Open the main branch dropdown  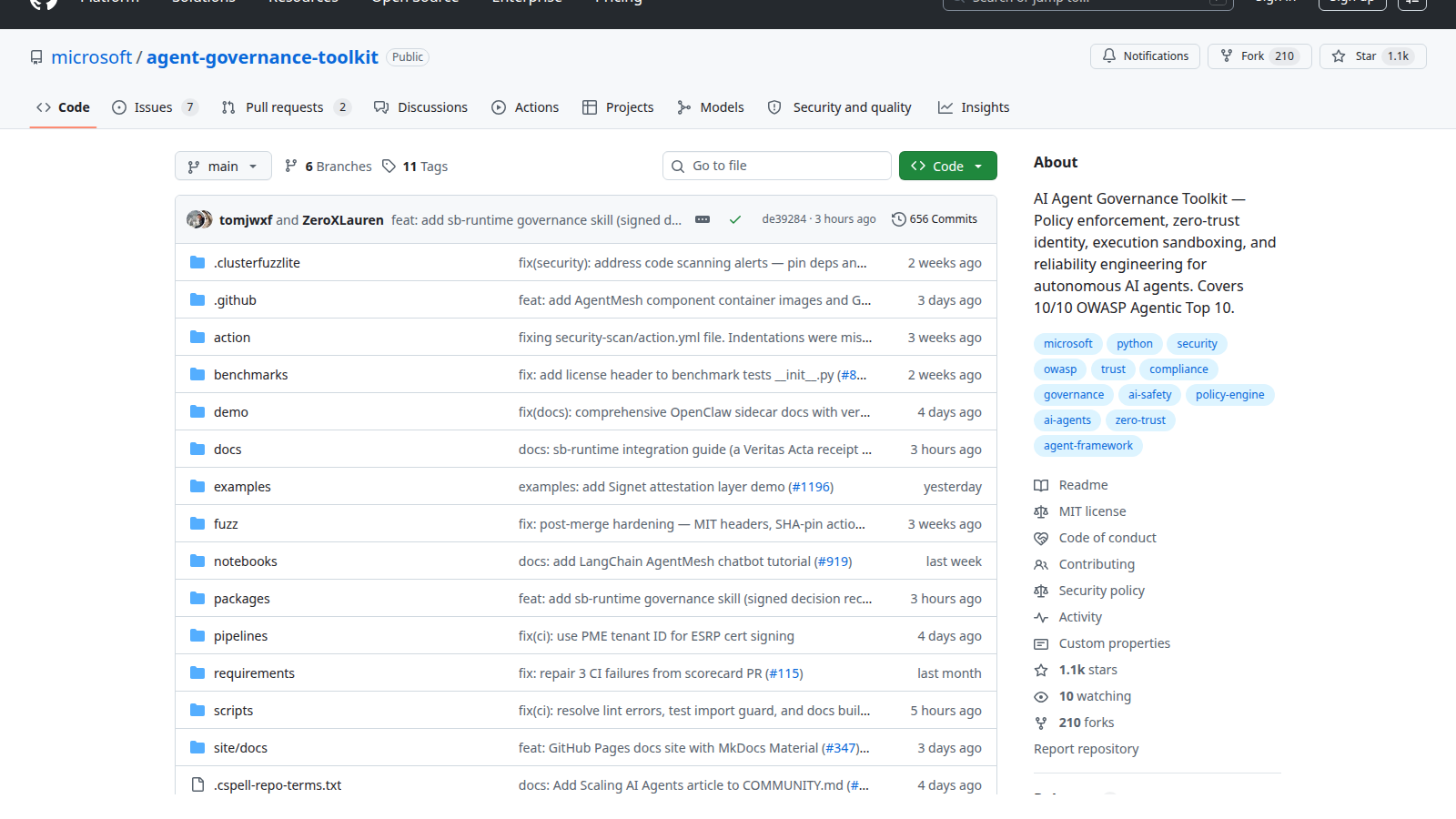tap(223, 166)
